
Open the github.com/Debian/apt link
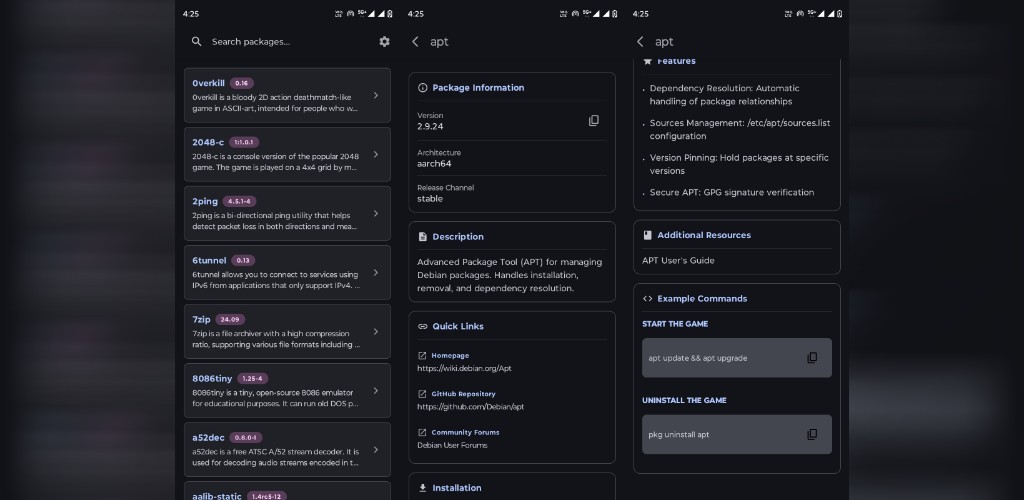(471, 407)
